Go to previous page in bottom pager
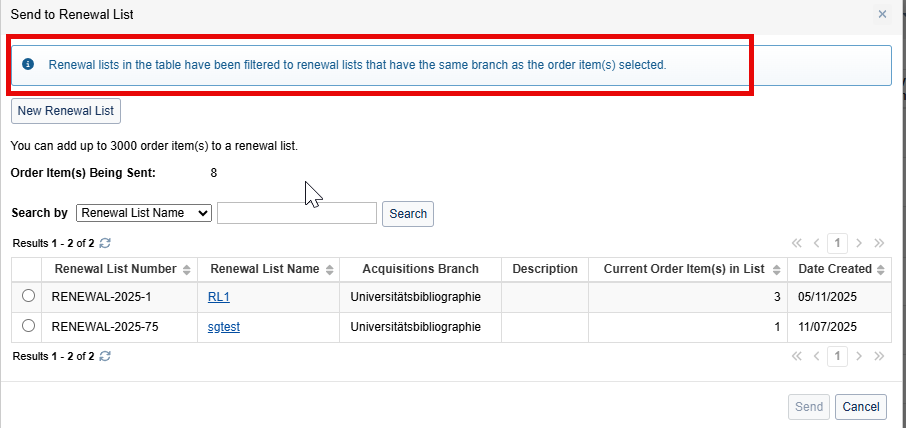The height and width of the screenshot is (428, 906). coord(817,356)
